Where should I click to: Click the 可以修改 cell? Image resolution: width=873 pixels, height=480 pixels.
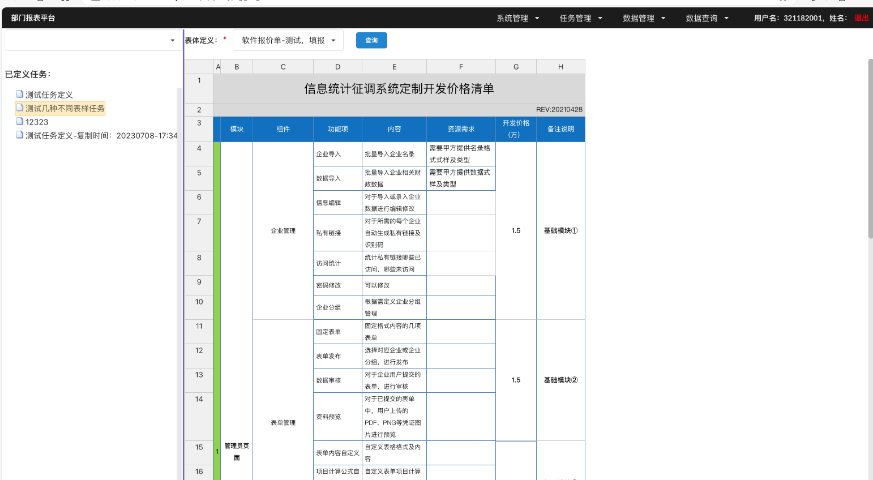click(394, 285)
